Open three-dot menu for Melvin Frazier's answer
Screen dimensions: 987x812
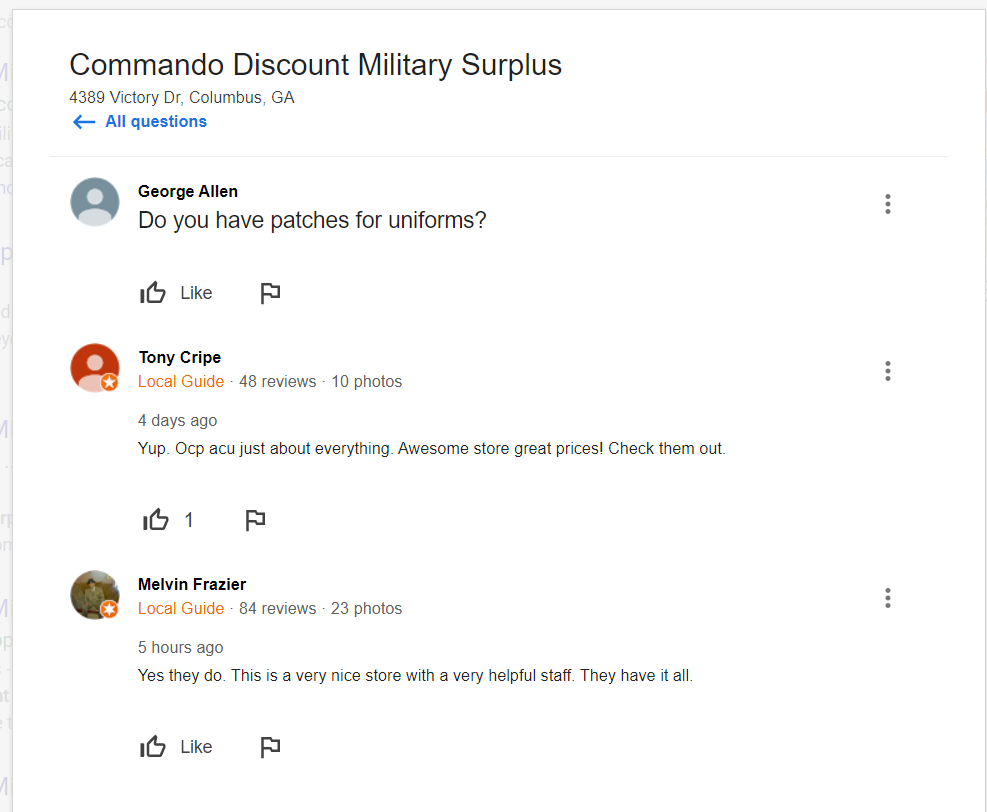887,598
